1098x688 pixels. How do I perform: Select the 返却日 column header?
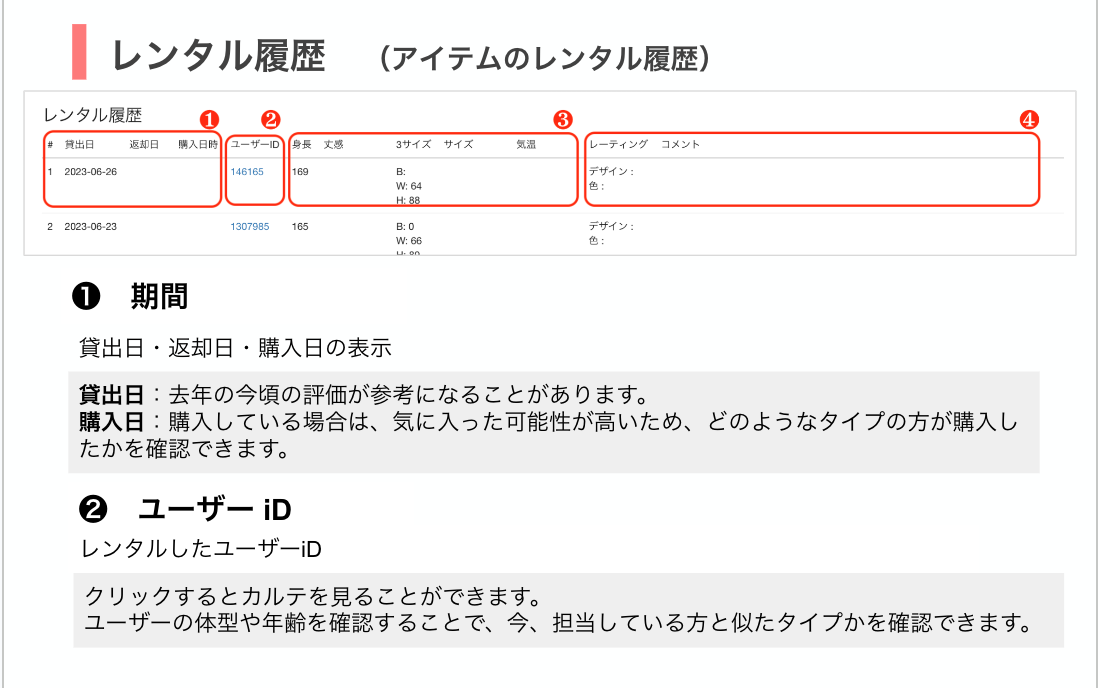point(144,145)
